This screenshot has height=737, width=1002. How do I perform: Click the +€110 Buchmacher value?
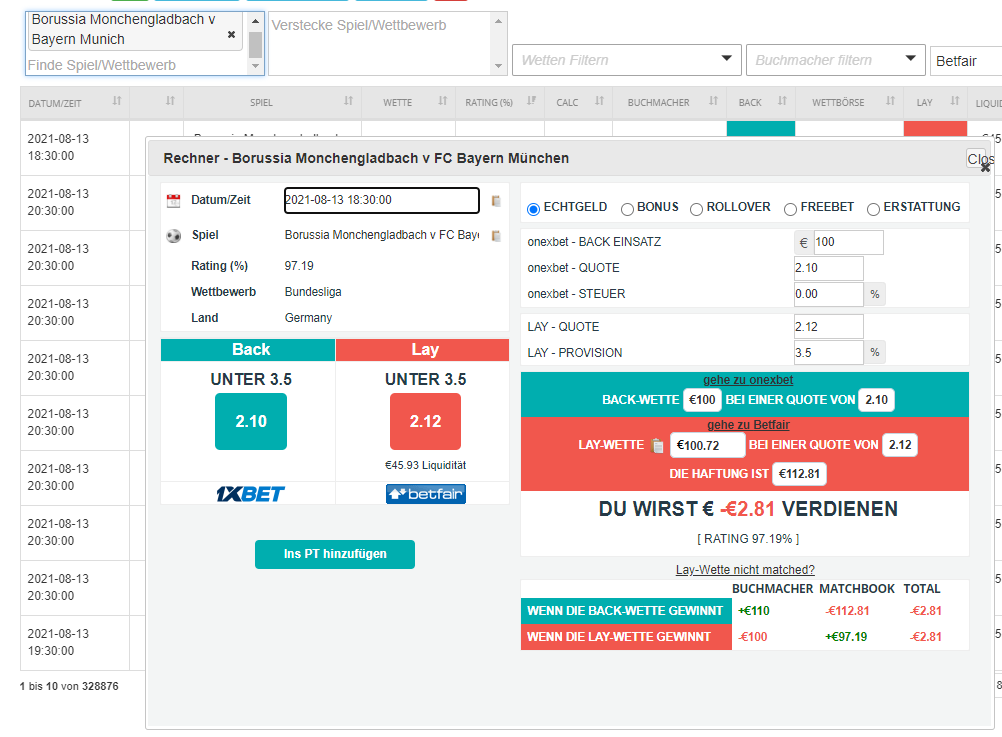point(753,611)
